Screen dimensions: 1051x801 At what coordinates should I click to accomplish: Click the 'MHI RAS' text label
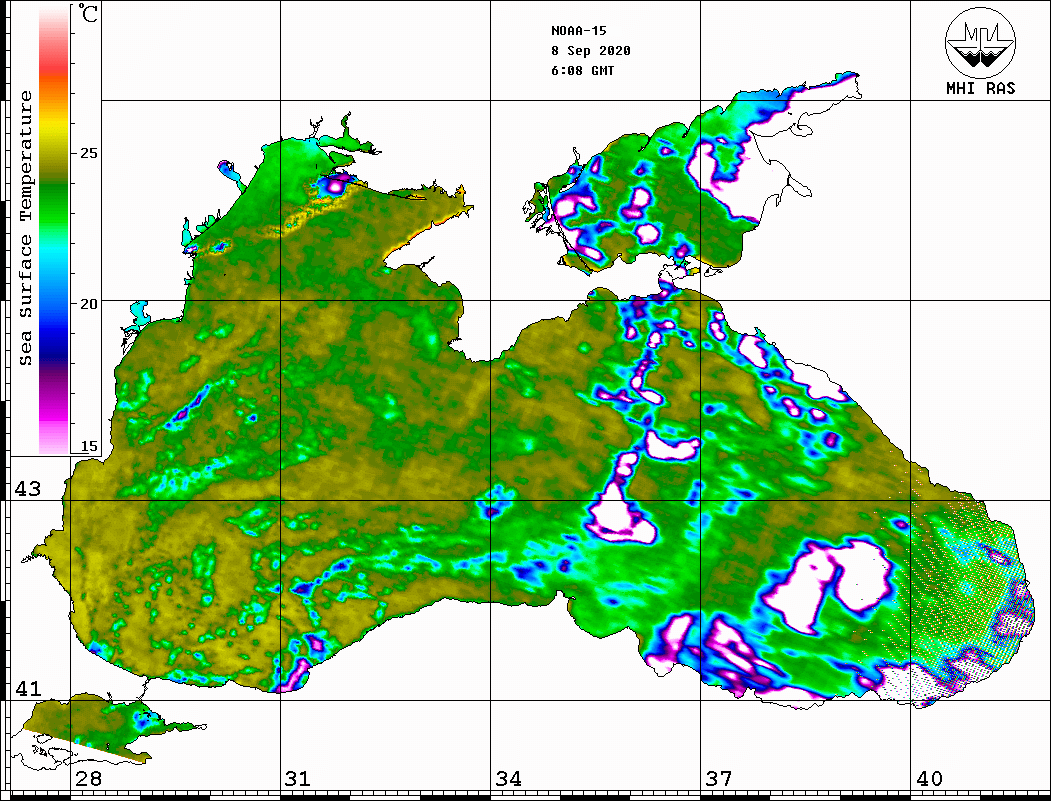(x=981, y=88)
